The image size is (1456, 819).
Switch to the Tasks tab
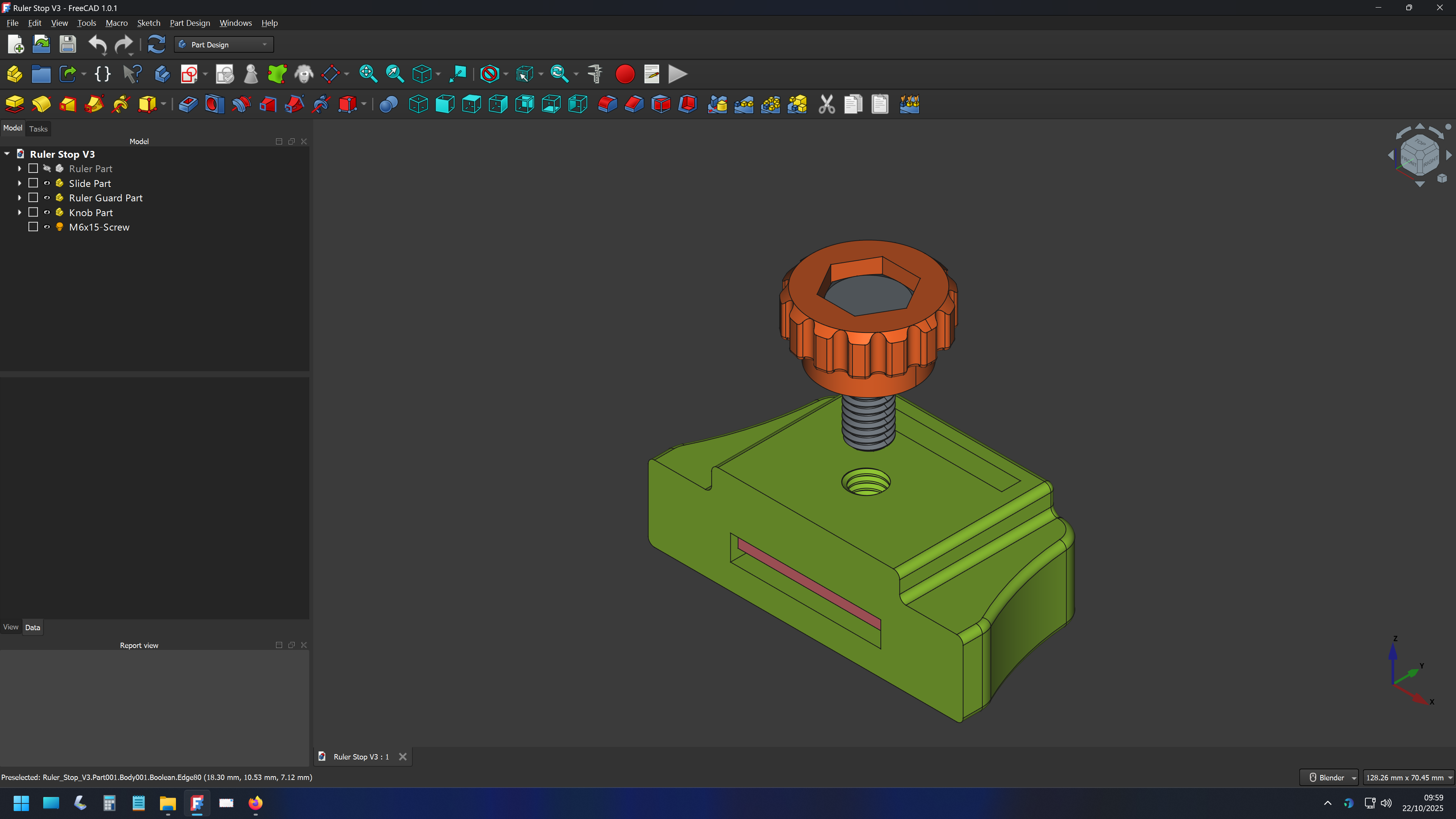(x=38, y=129)
